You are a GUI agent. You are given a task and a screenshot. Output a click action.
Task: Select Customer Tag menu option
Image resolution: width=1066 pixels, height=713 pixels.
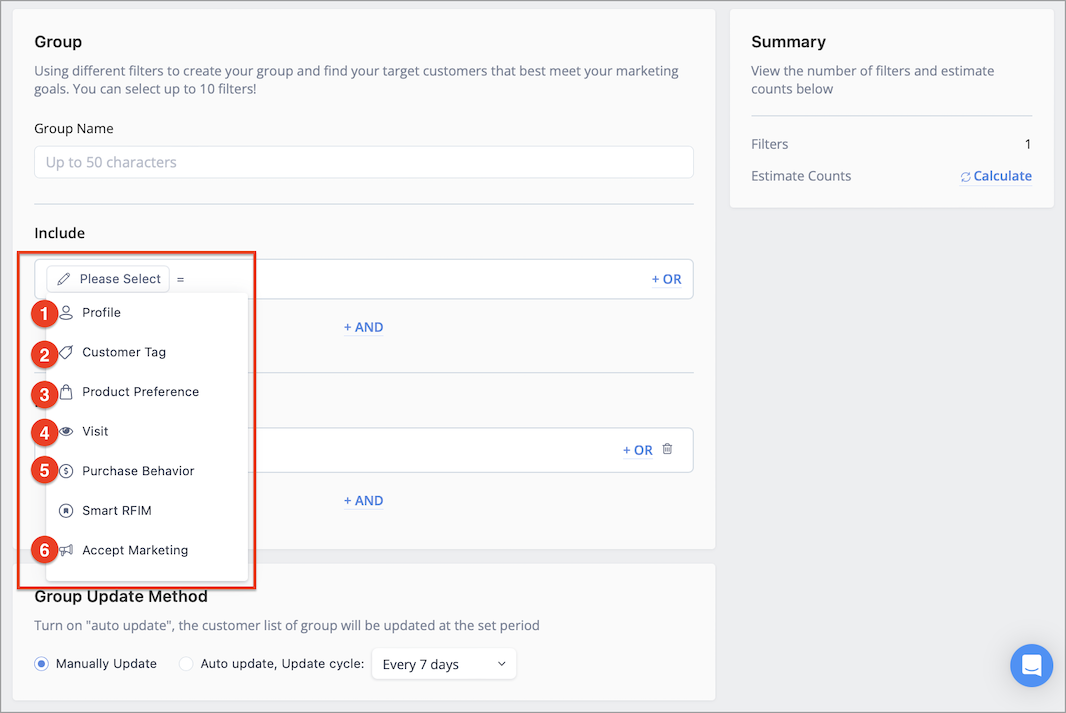tap(124, 352)
